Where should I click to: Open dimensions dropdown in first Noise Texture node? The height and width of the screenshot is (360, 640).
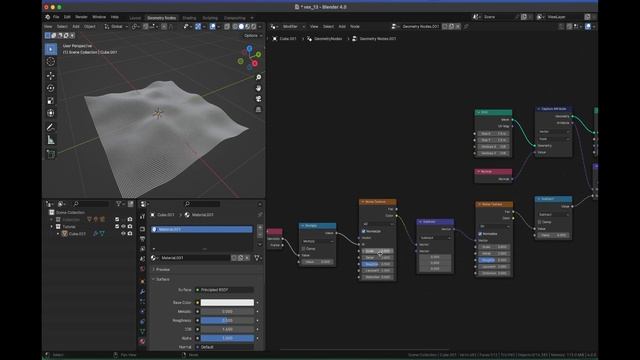(x=378, y=224)
